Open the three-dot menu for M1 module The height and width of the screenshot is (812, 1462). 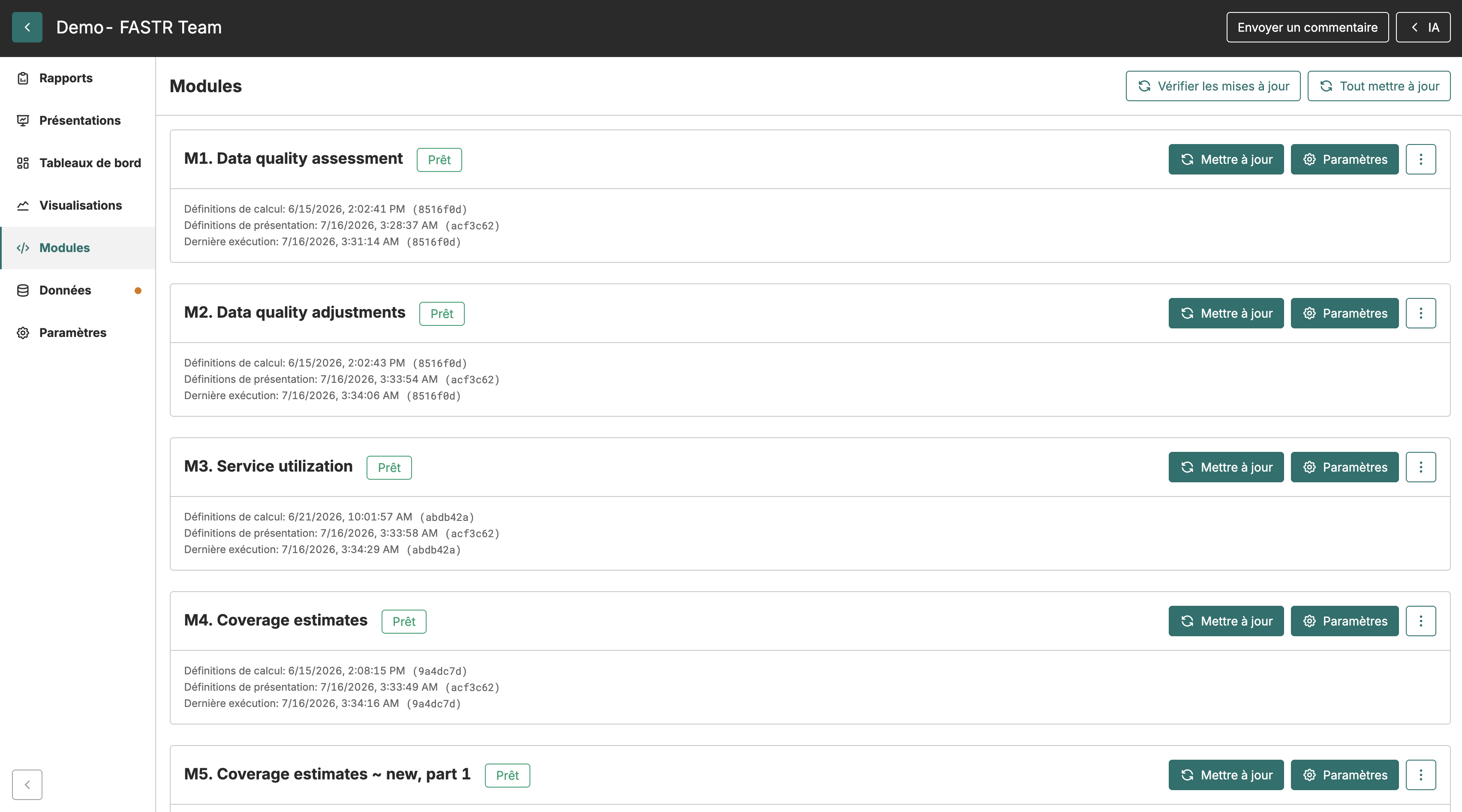click(x=1421, y=159)
